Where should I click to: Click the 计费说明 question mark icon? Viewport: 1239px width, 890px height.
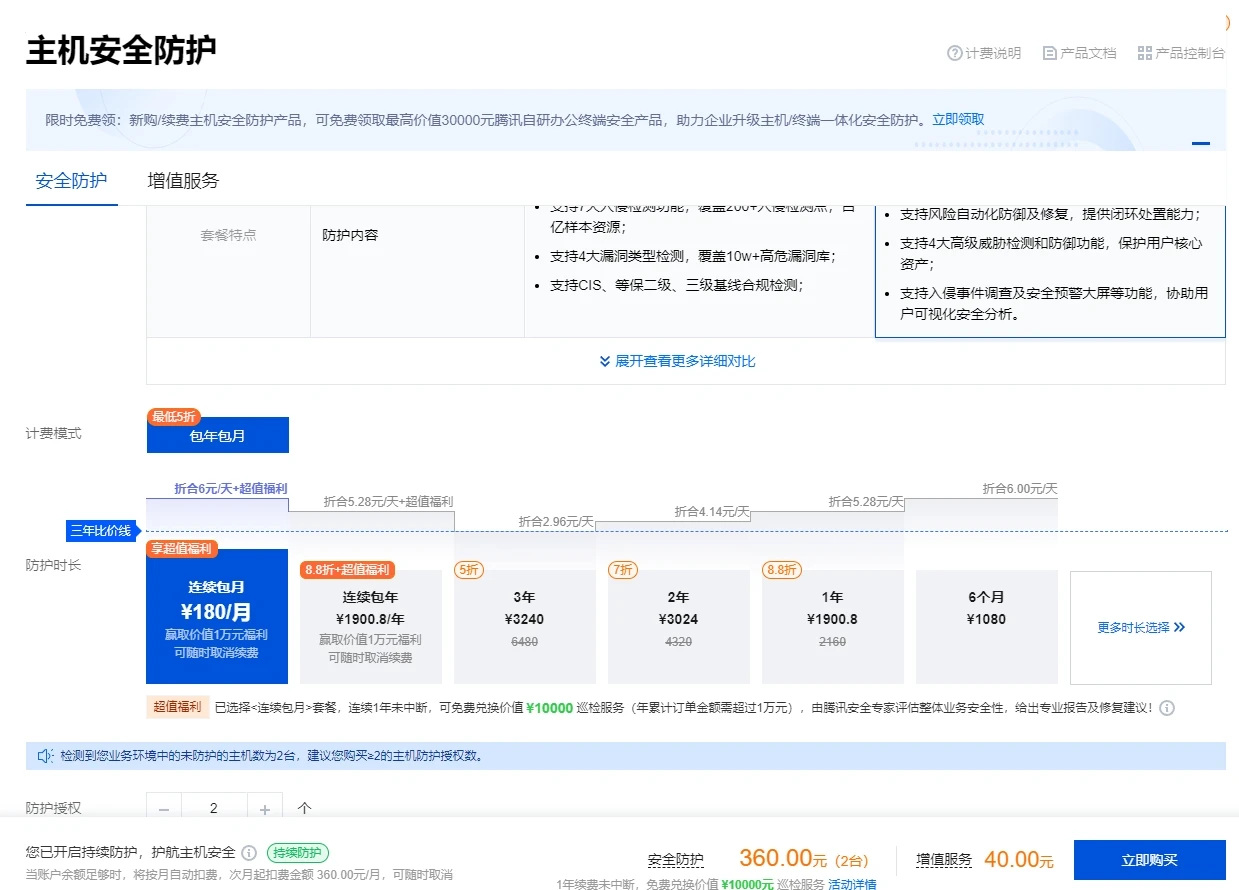tap(954, 53)
